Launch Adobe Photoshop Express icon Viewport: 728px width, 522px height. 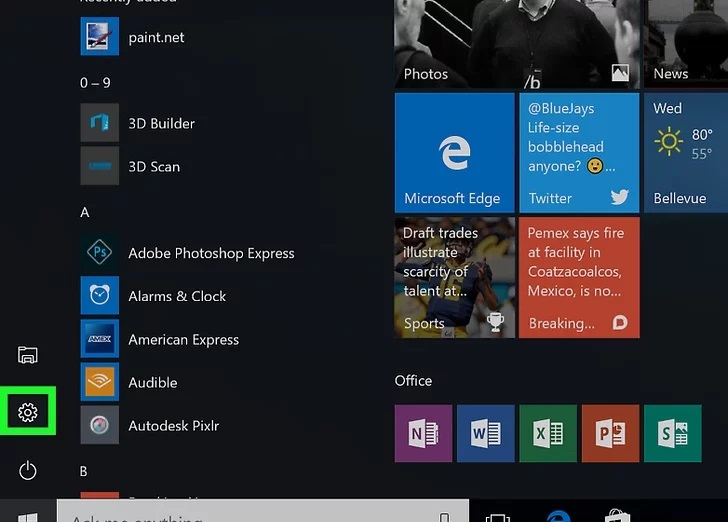click(x=99, y=252)
